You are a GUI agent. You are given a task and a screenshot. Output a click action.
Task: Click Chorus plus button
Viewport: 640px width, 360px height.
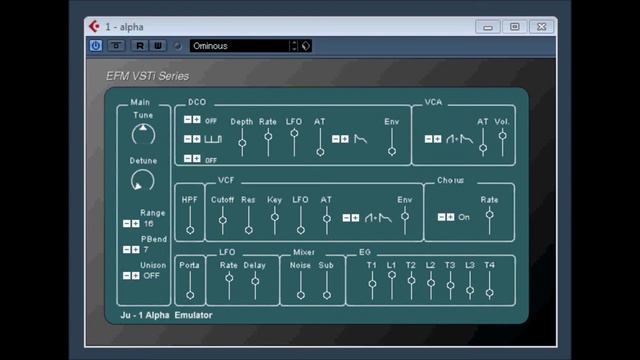coord(450,217)
